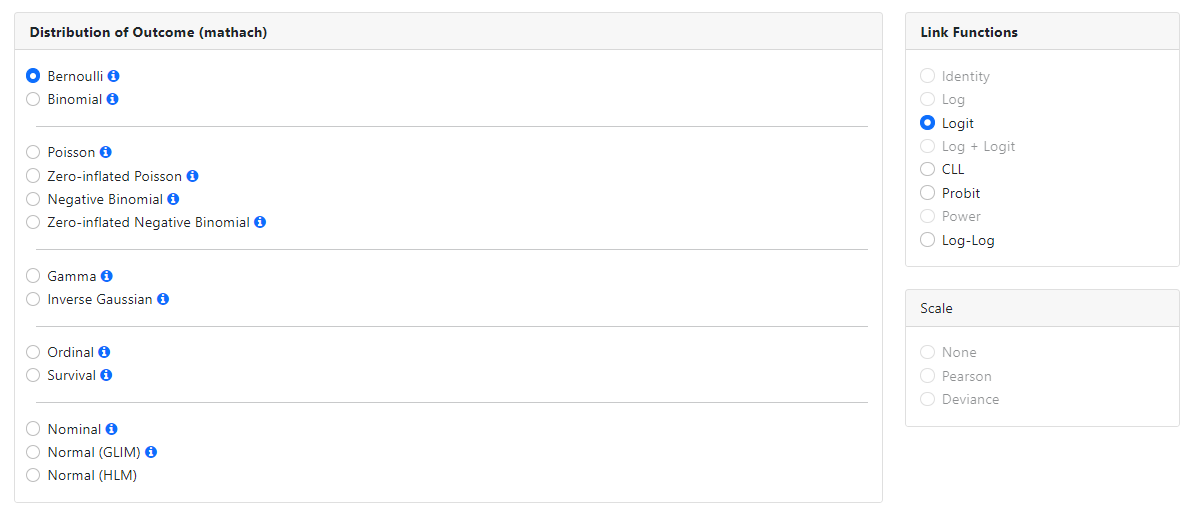Open the Binomial info icon
The height and width of the screenshot is (522, 1191).
(x=113, y=99)
